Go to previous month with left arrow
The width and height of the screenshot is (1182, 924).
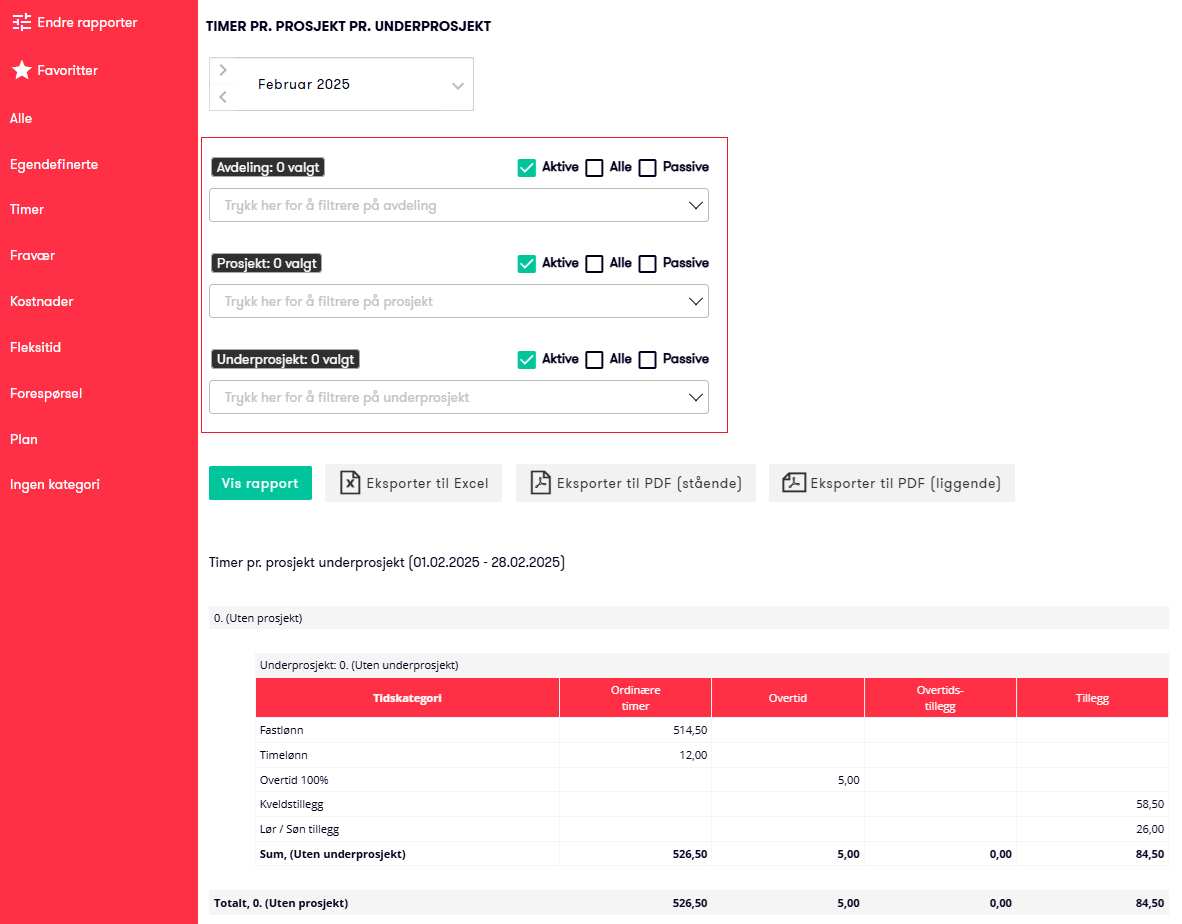pyautogui.click(x=223, y=97)
